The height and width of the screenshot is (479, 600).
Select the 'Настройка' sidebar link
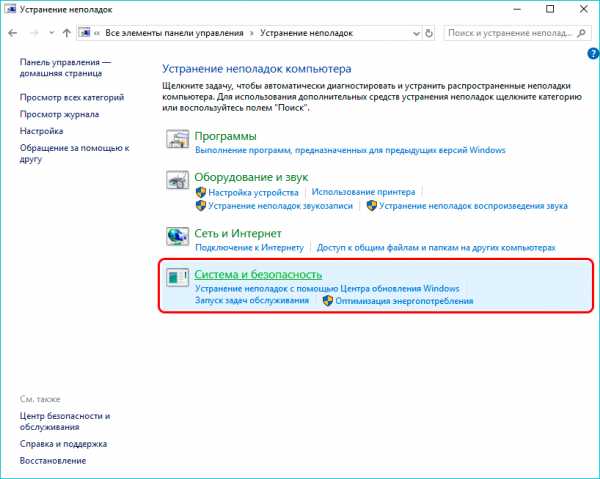pyautogui.click(x=41, y=131)
